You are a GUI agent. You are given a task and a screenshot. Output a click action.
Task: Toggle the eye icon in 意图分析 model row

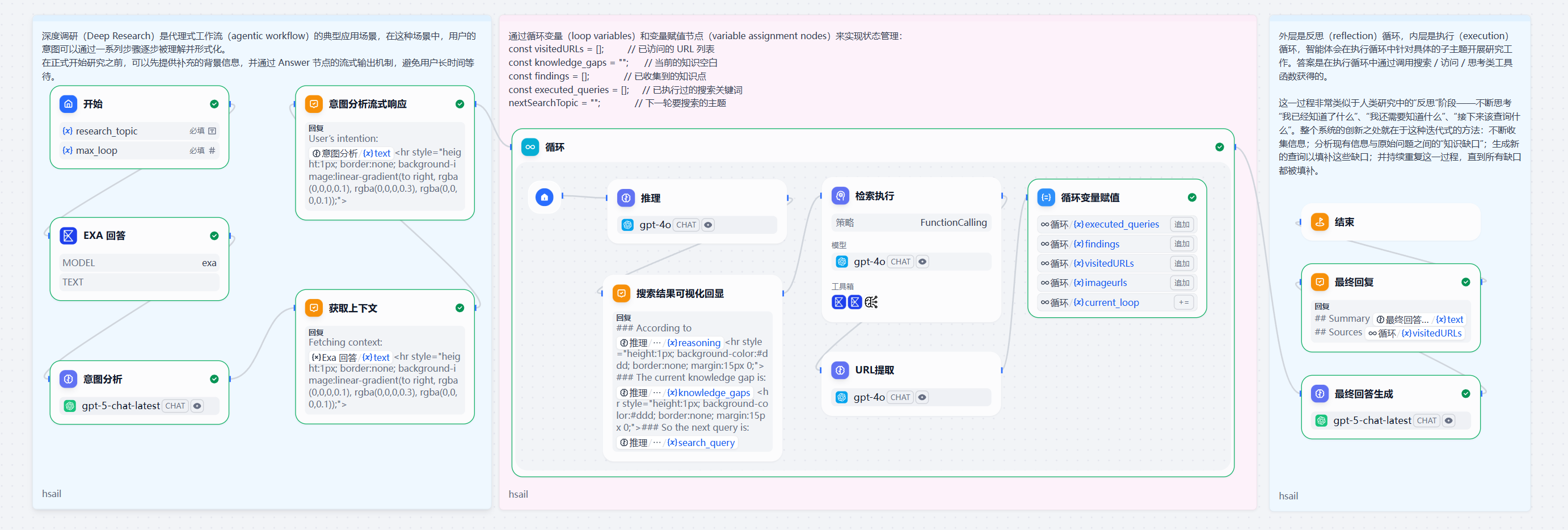pos(197,406)
